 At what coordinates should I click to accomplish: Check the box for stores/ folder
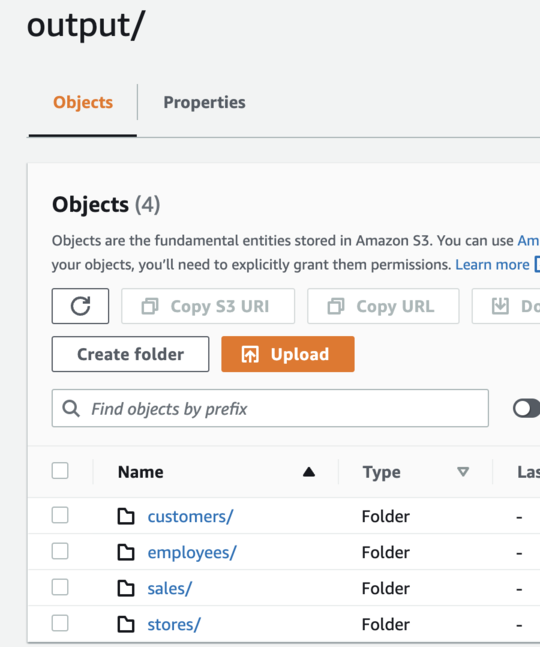coord(60,623)
